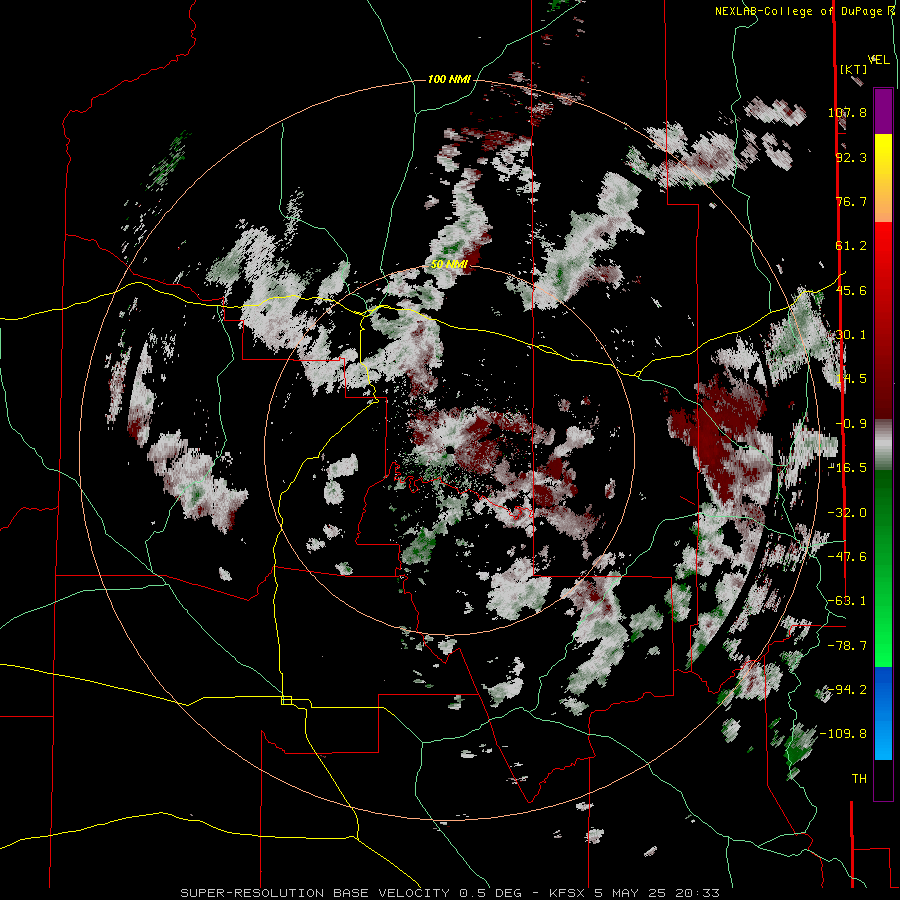Screen dimensions: 900x900
Task: Click the small yellow square highway marker
Action: click(286, 700)
